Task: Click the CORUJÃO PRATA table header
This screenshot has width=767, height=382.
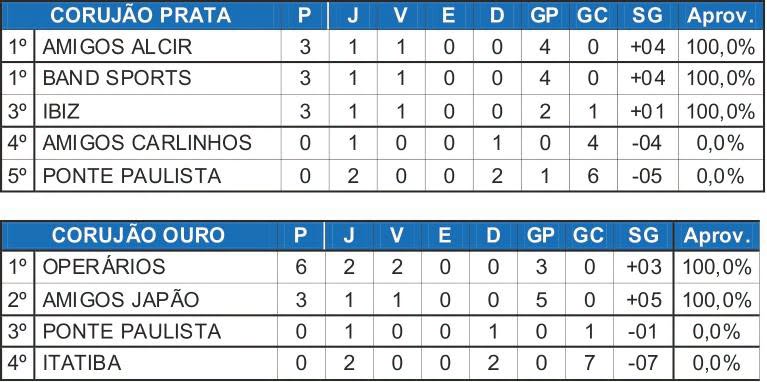Action: (x=140, y=16)
